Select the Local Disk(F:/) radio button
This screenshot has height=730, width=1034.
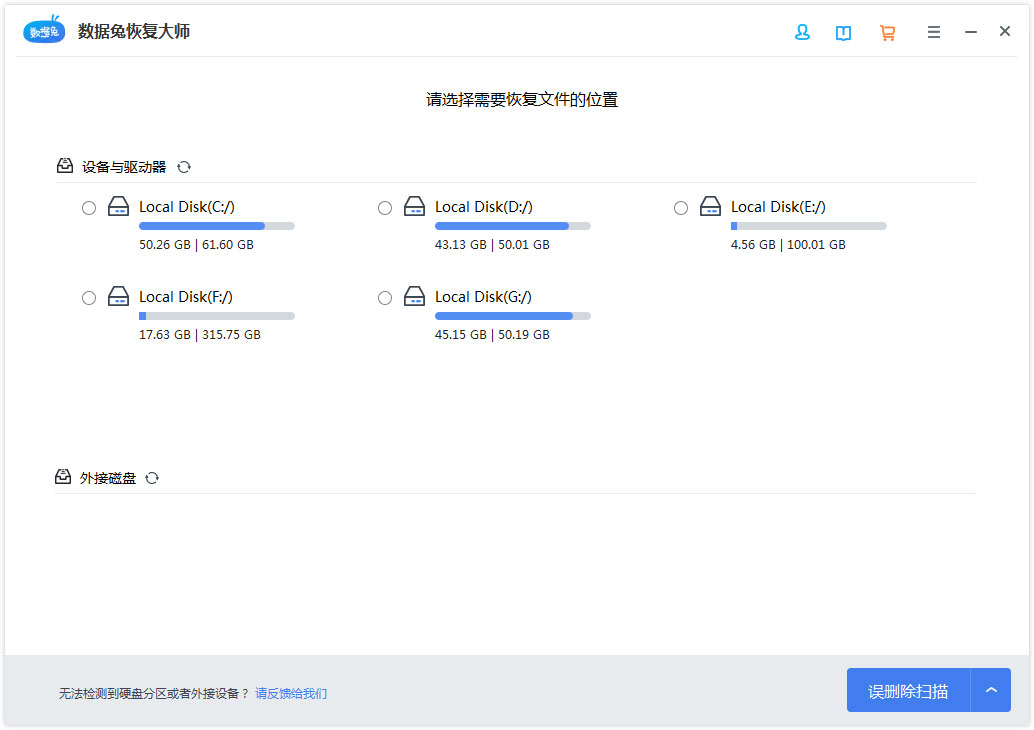coord(89,298)
